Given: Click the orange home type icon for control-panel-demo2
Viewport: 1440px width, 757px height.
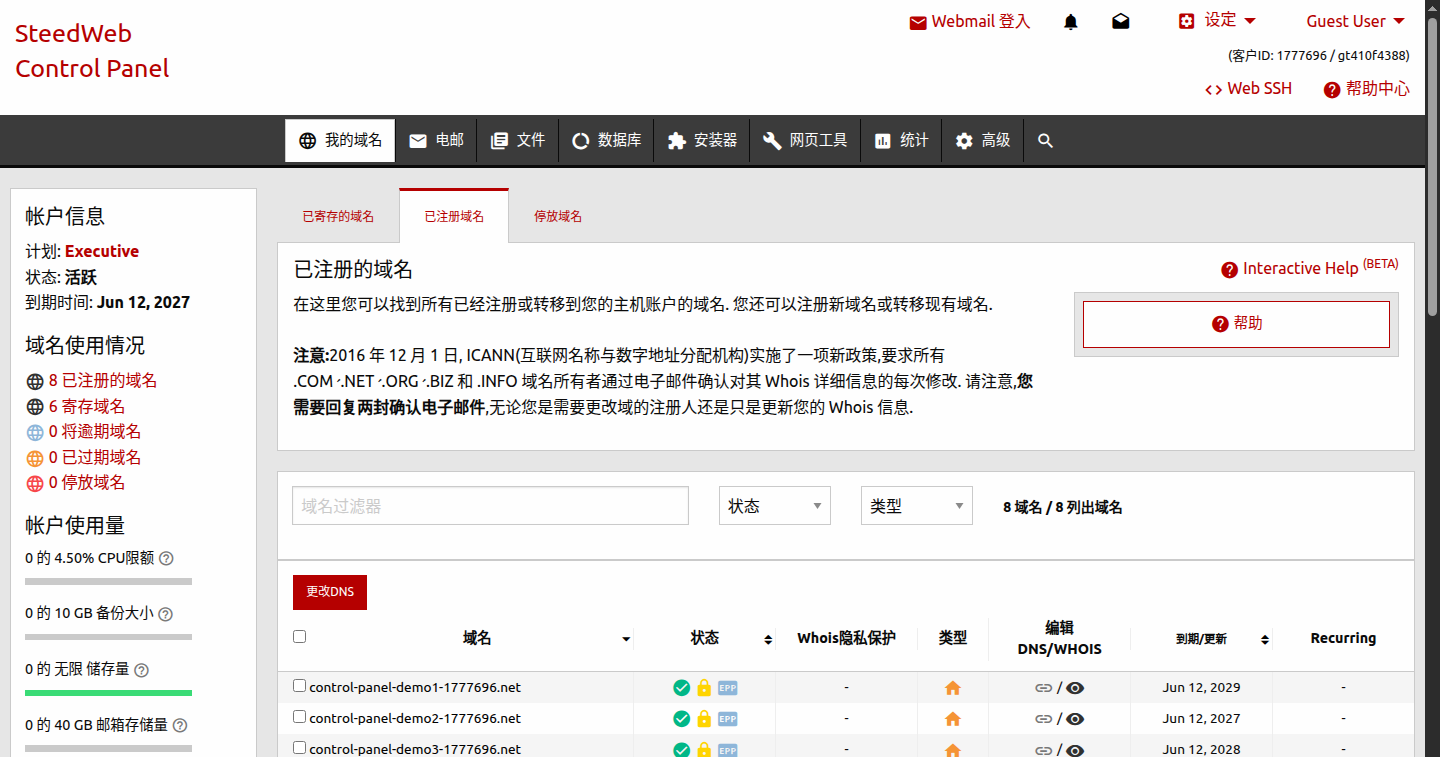Looking at the screenshot, I should pyautogui.click(x=953, y=719).
